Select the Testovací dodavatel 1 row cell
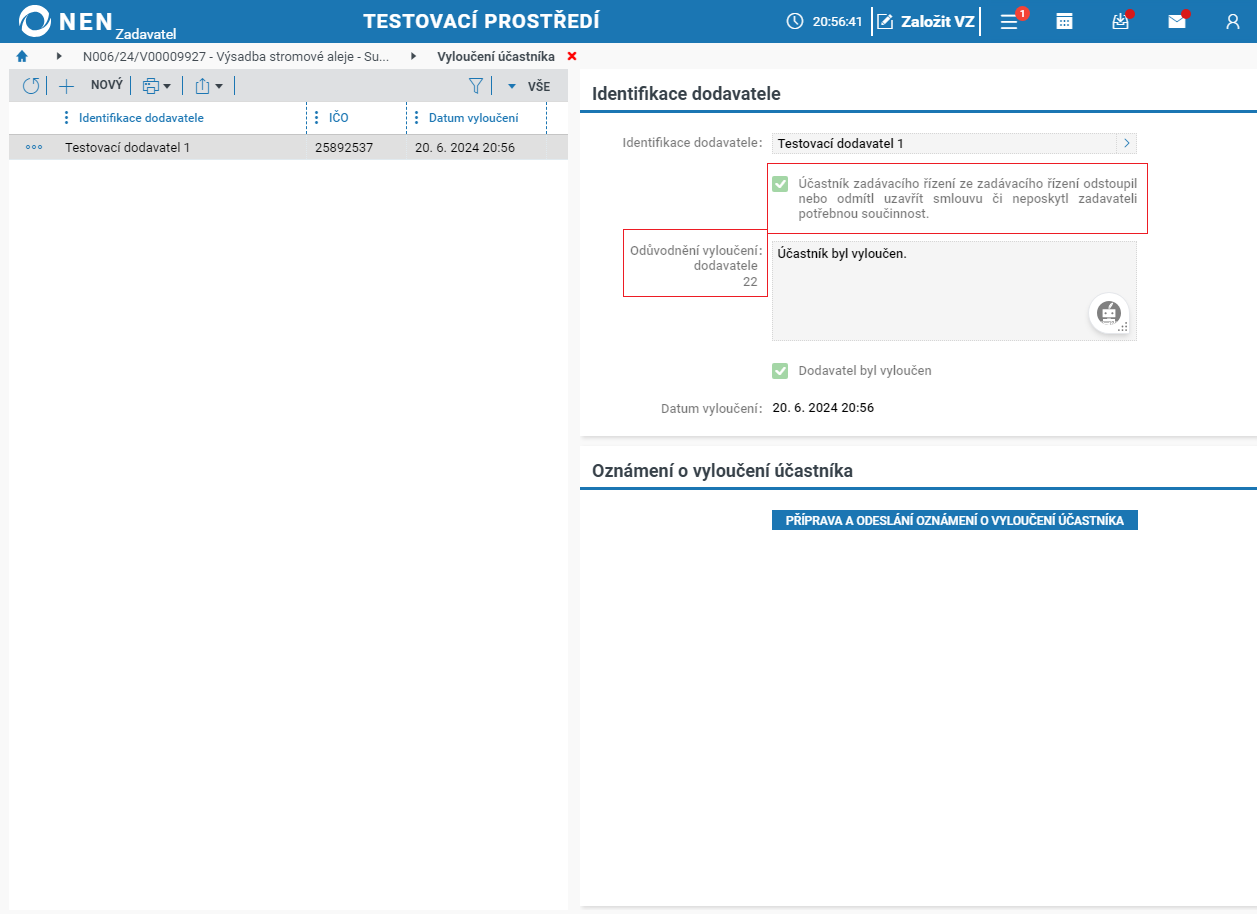The width and height of the screenshot is (1257, 914). tap(127, 147)
